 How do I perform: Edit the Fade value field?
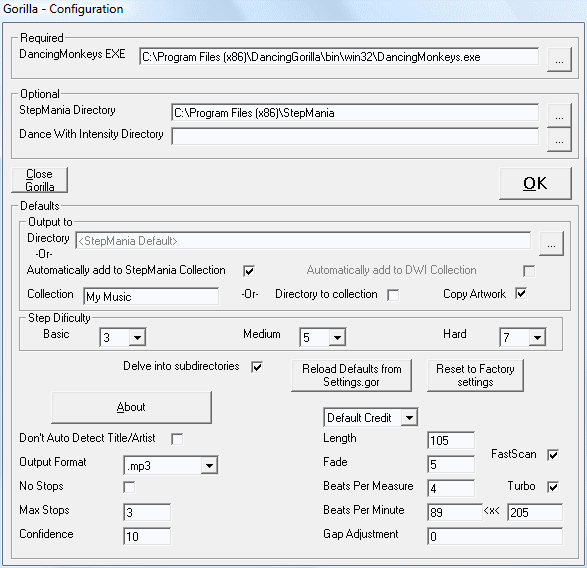coord(451,464)
